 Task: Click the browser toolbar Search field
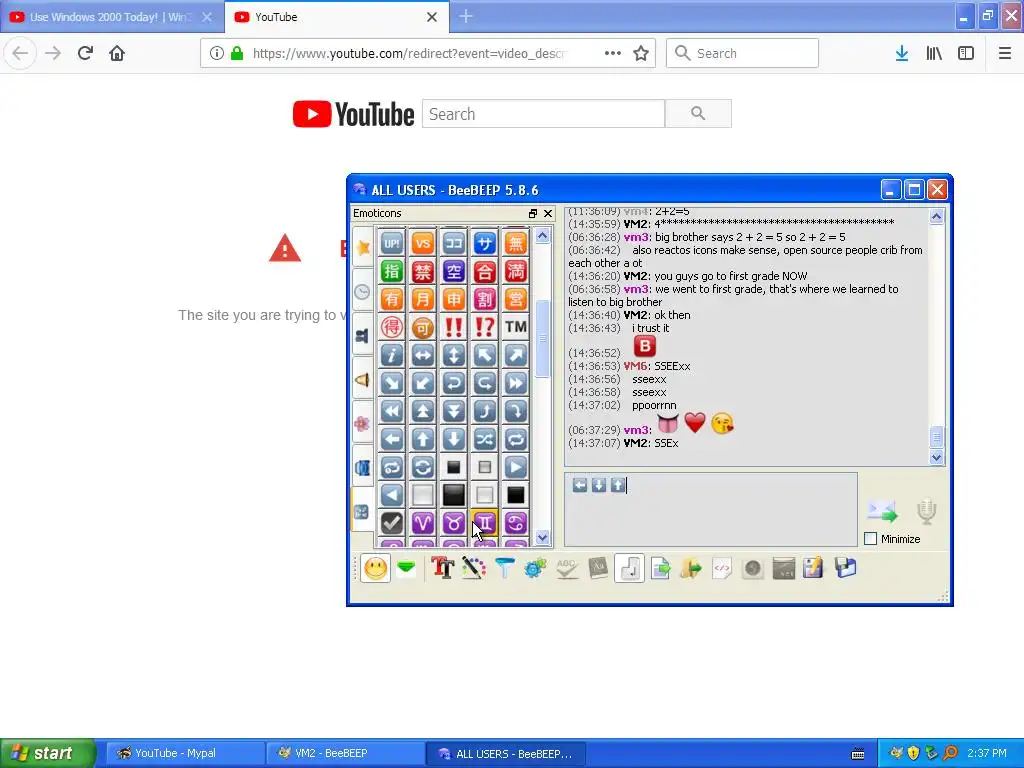tap(743, 54)
